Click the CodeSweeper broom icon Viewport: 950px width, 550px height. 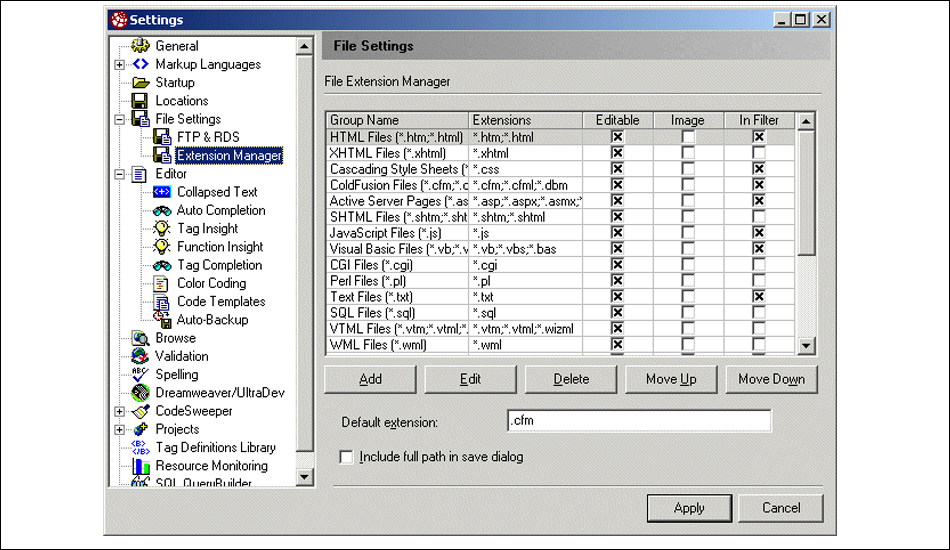point(141,411)
